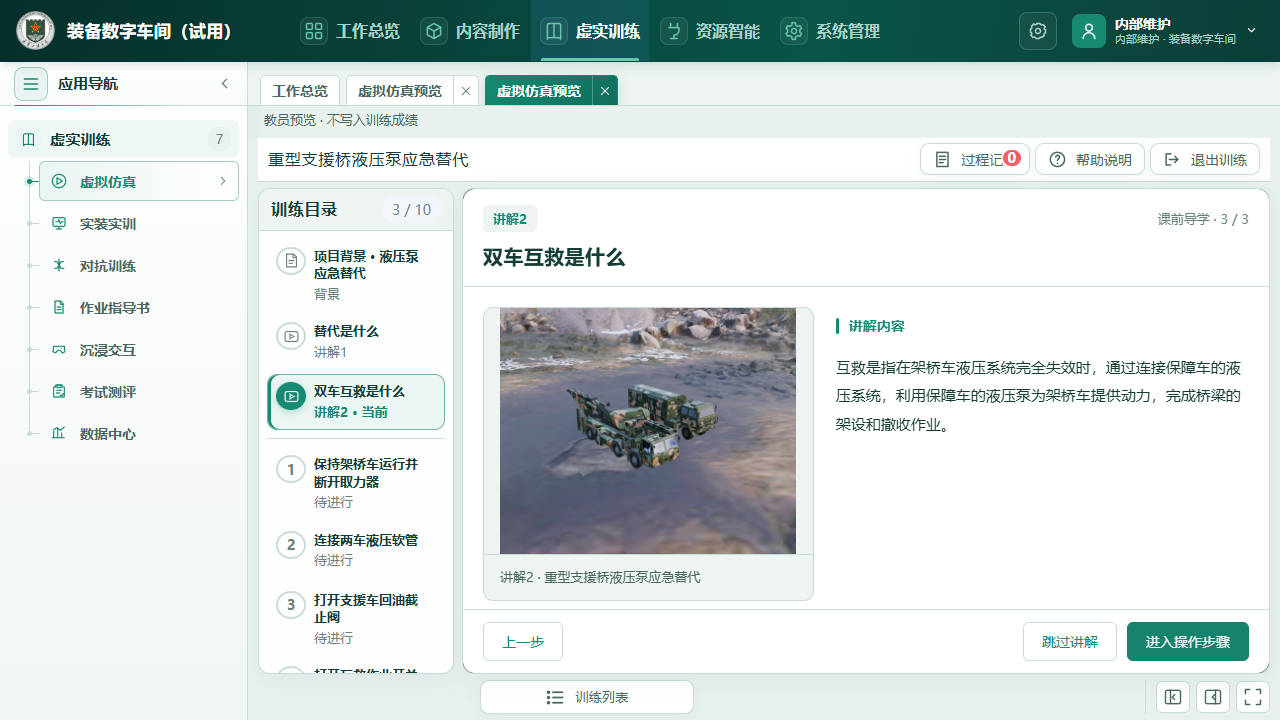Toggle the right panel with the bottom toolbar icon
Image resolution: width=1280 pixels, height=720 pixels.
[1213, 697]
